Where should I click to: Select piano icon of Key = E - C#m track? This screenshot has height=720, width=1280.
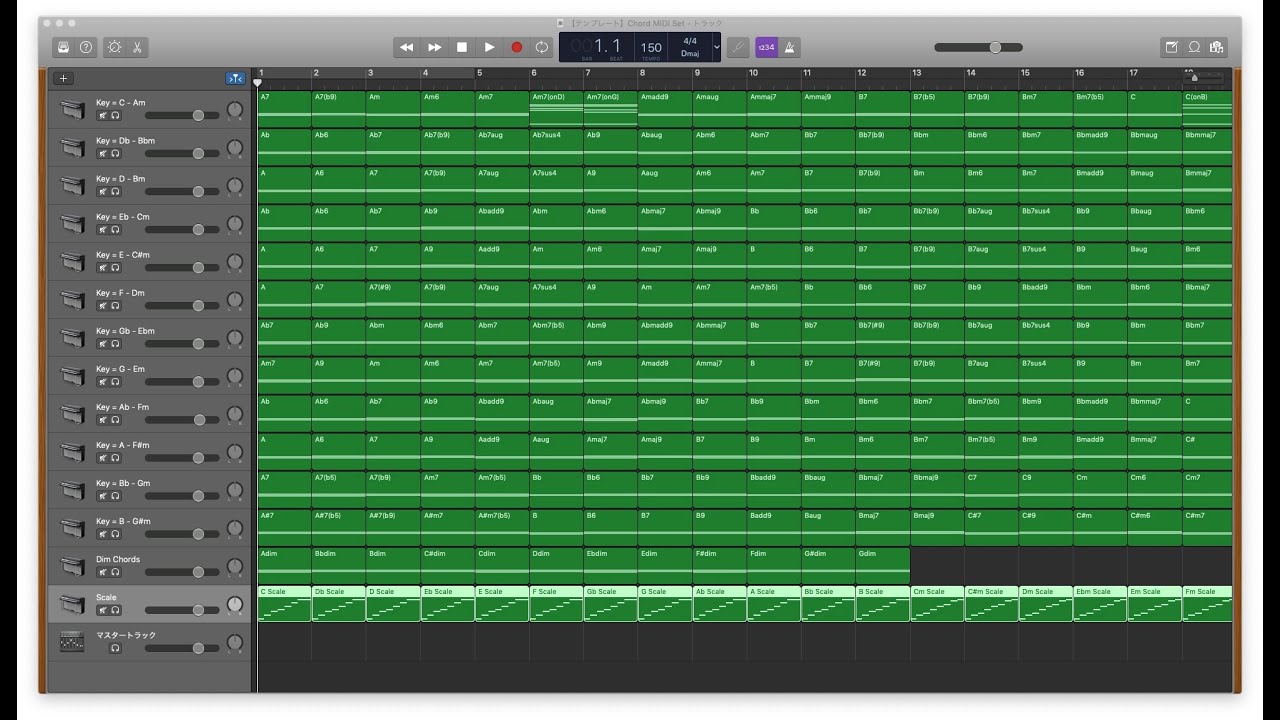pos(72,261)
